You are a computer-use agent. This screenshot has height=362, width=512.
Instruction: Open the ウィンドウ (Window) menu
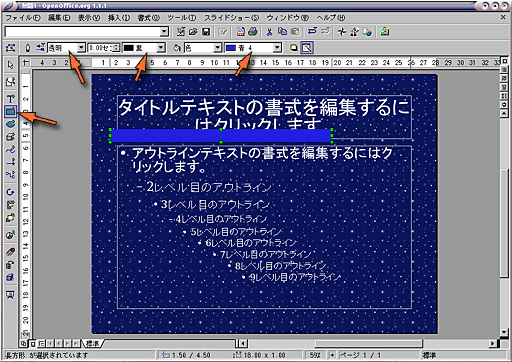point(288,18)
